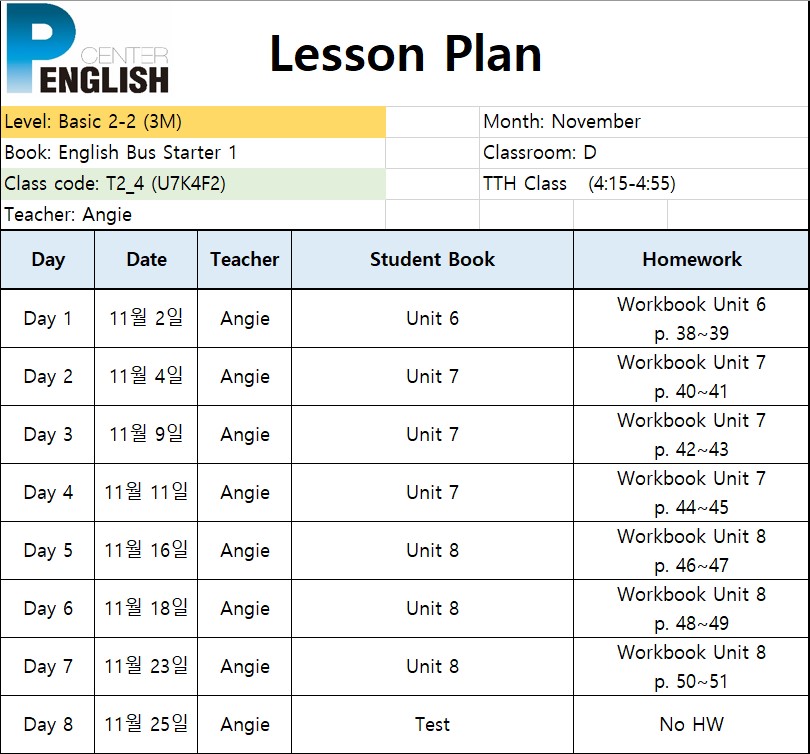Select the Student Book column header
This screenshot has height=754, width=810.
[x=432, y=259]
